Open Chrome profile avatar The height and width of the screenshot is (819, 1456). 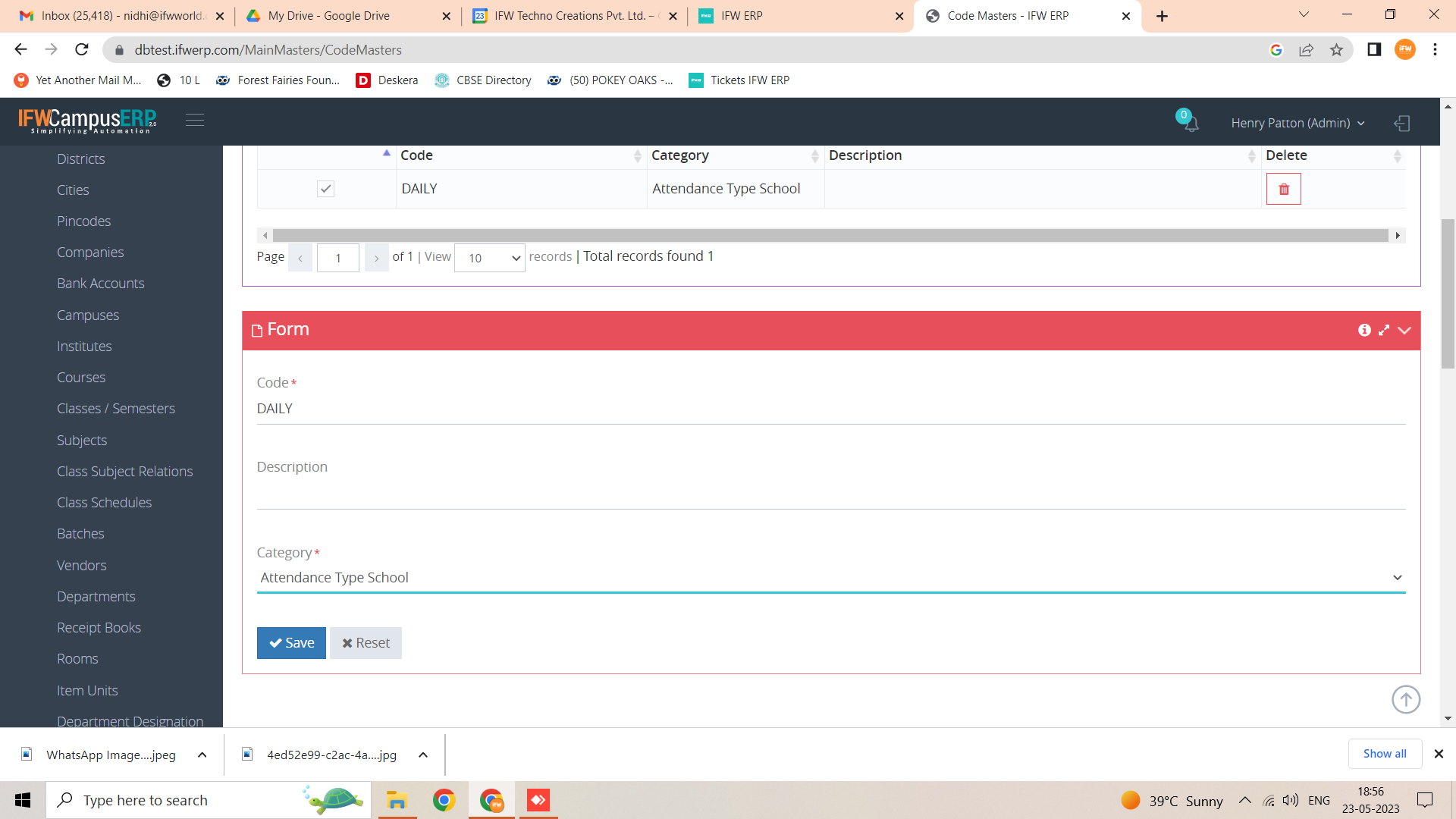click(x=1405, y=49)
